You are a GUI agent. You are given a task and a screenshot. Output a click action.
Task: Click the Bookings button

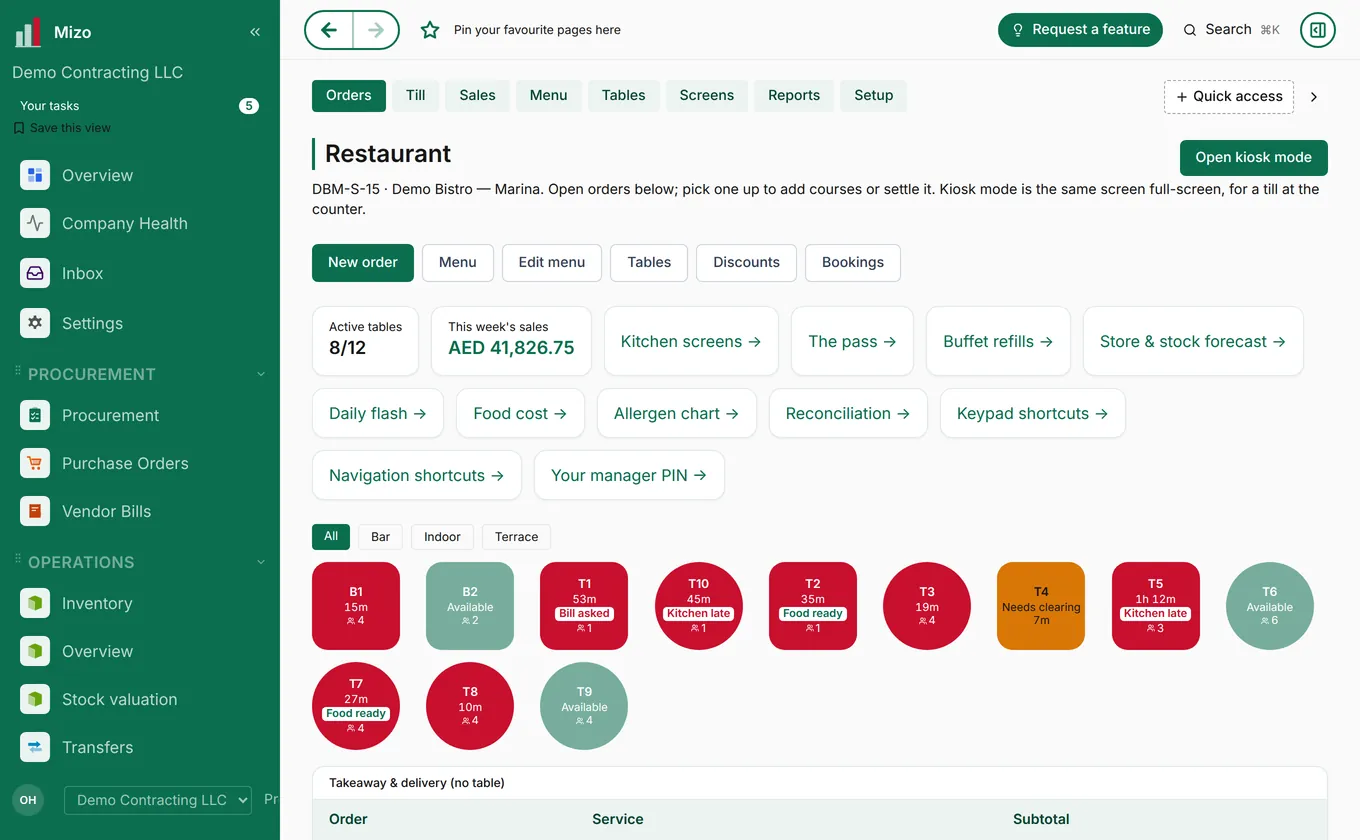[853, 262]
